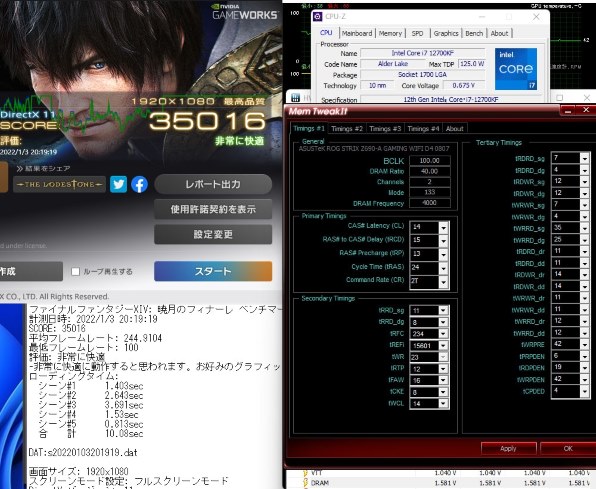Switch to Timings #2 tab
596x489 pixels.
click(347, 129)
